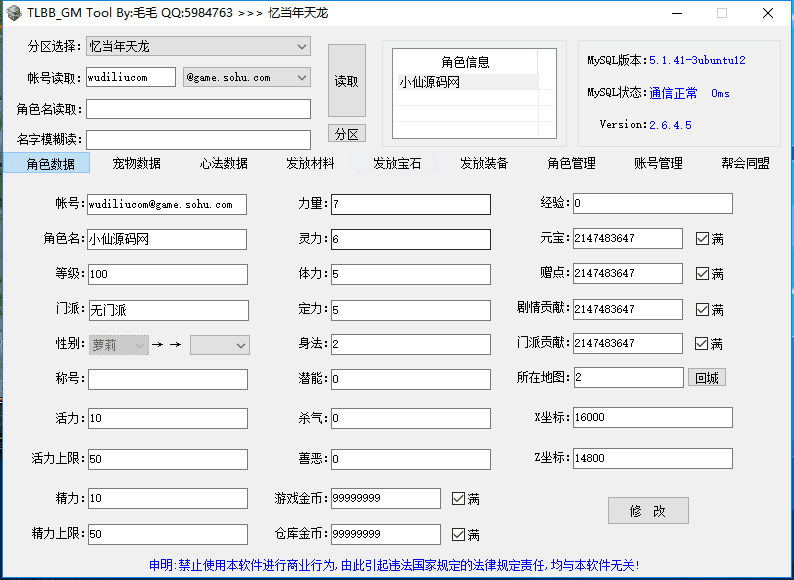Click the 灵力 input field
The height and width of the screenshot is (580, 794).
coord(411,239)
